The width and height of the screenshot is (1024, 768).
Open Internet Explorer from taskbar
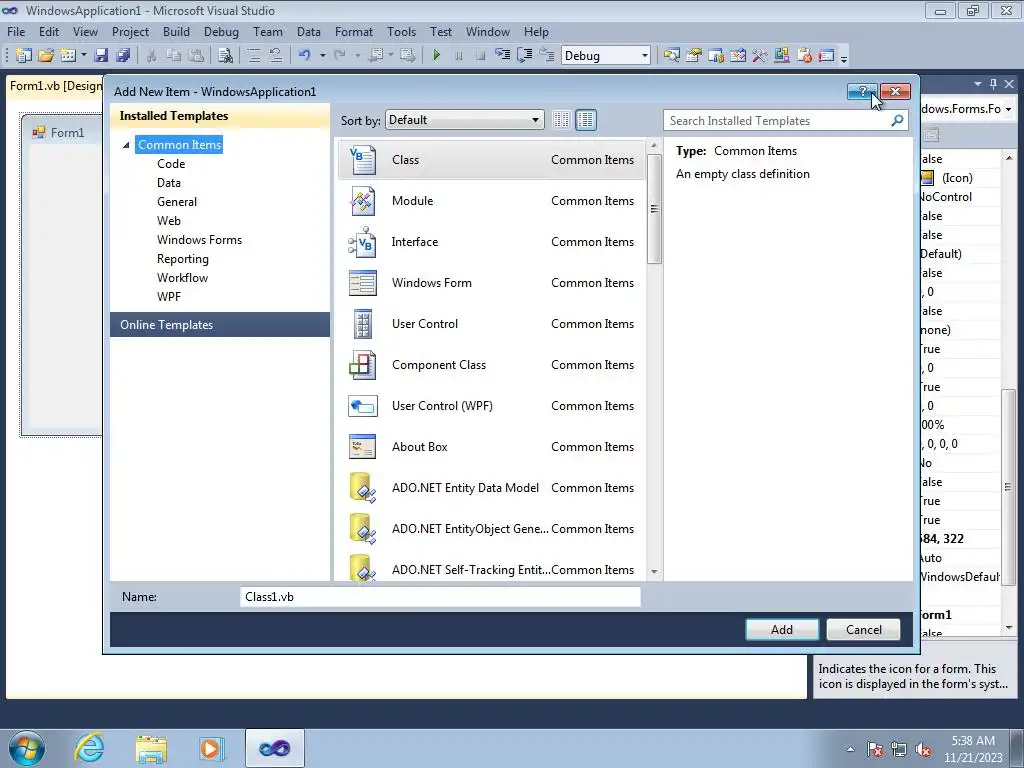[x=89, y=748]
